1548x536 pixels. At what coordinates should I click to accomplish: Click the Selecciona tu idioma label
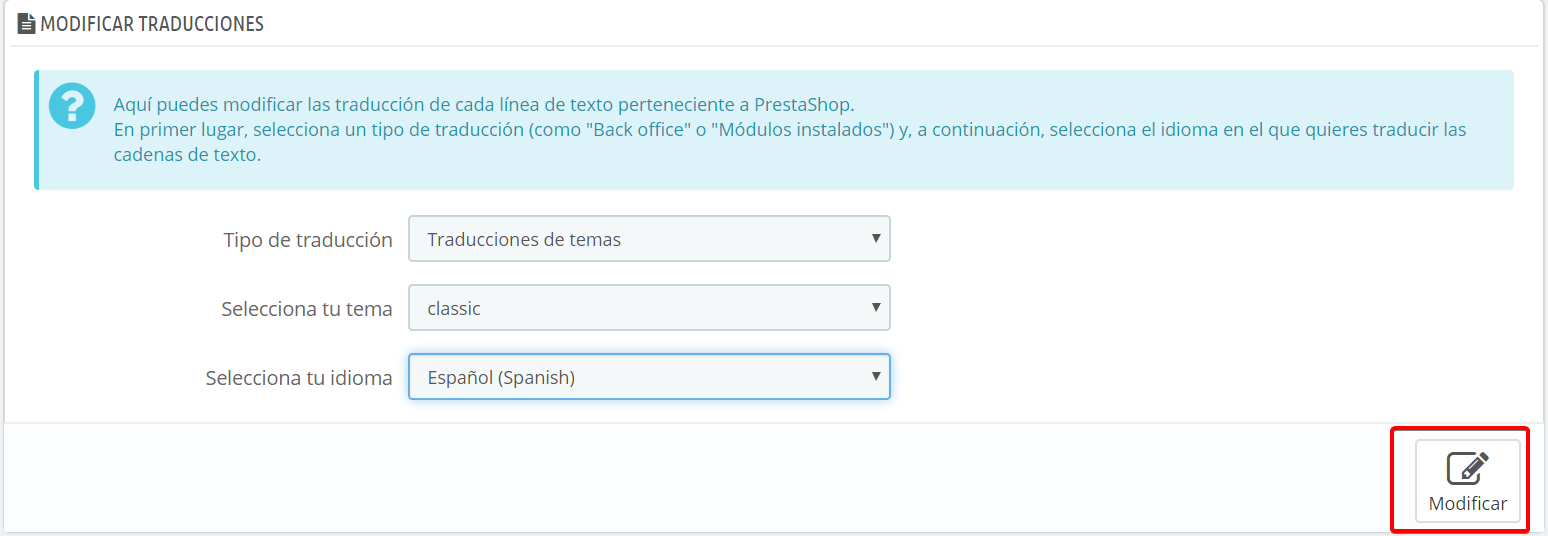(298, 378)
